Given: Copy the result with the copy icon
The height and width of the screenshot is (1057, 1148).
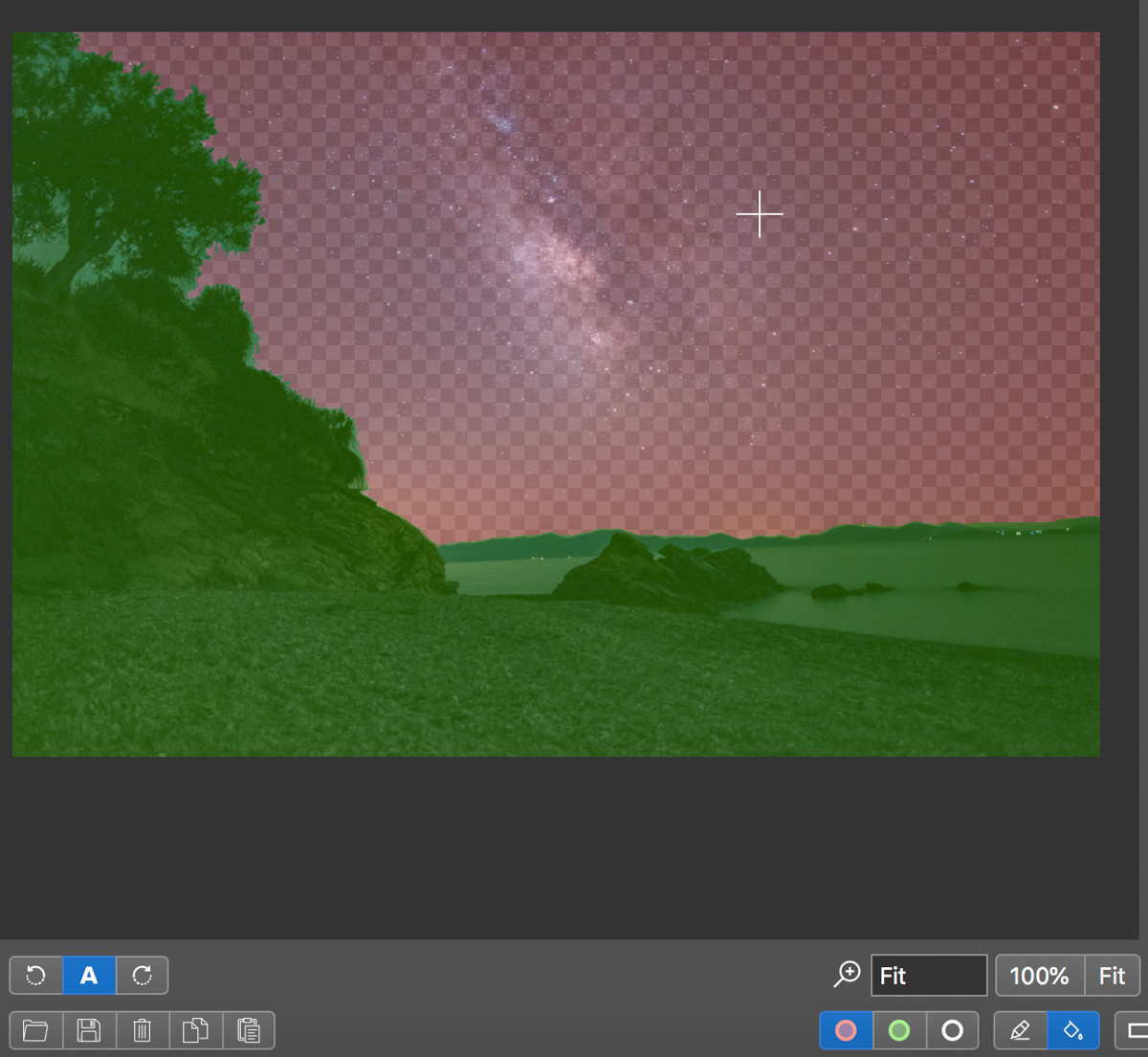Looking at the screenshot, I should tap(195, 1030).
